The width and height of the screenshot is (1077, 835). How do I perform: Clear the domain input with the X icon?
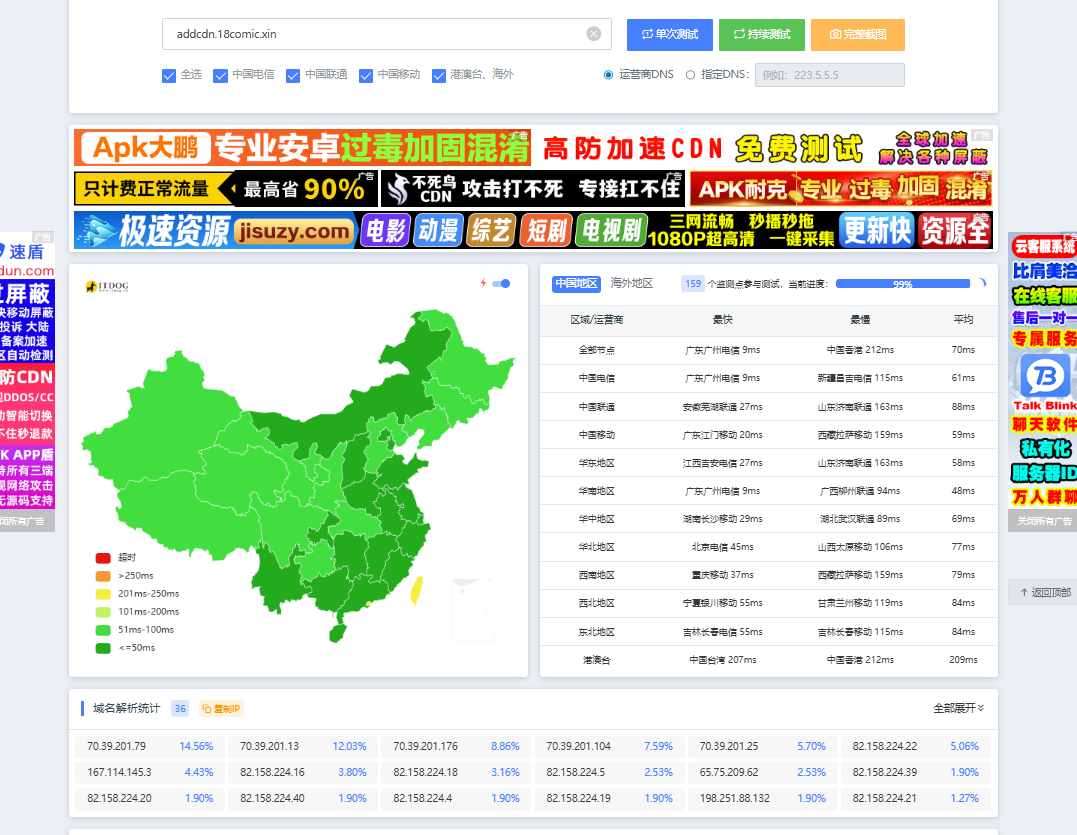594,34
